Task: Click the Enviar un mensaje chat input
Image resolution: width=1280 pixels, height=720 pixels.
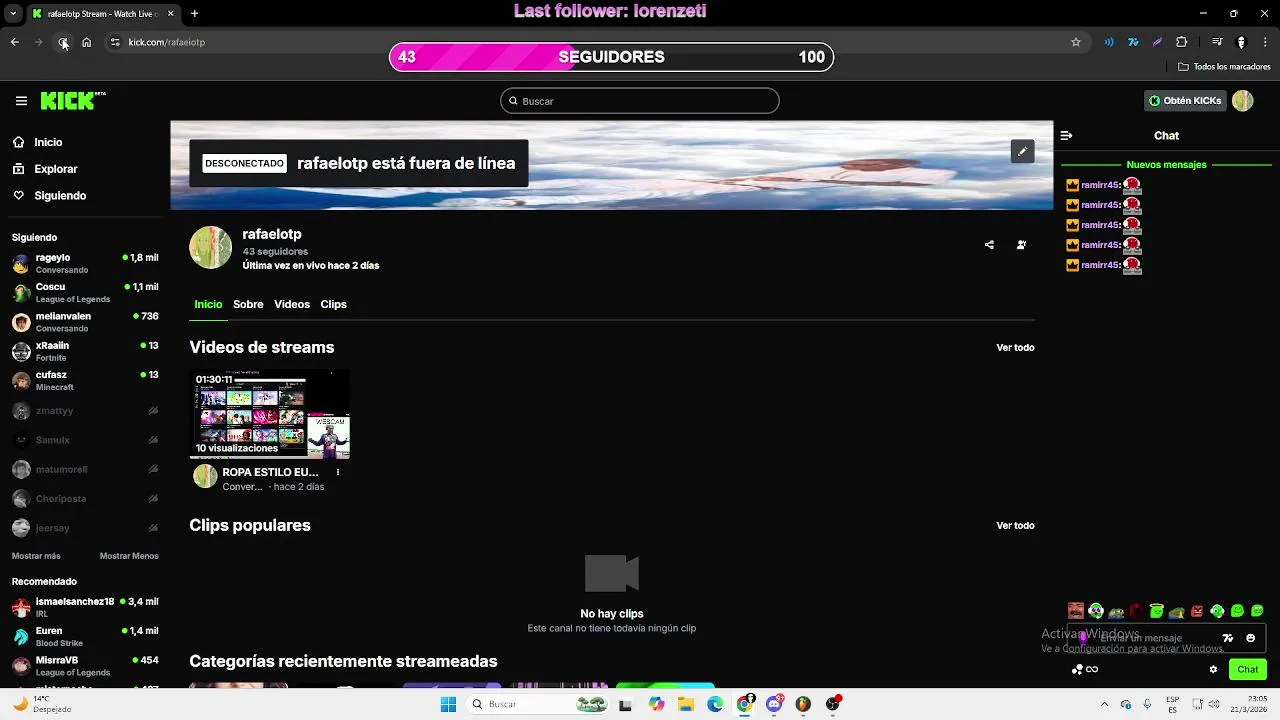Action: point(1167,638)
